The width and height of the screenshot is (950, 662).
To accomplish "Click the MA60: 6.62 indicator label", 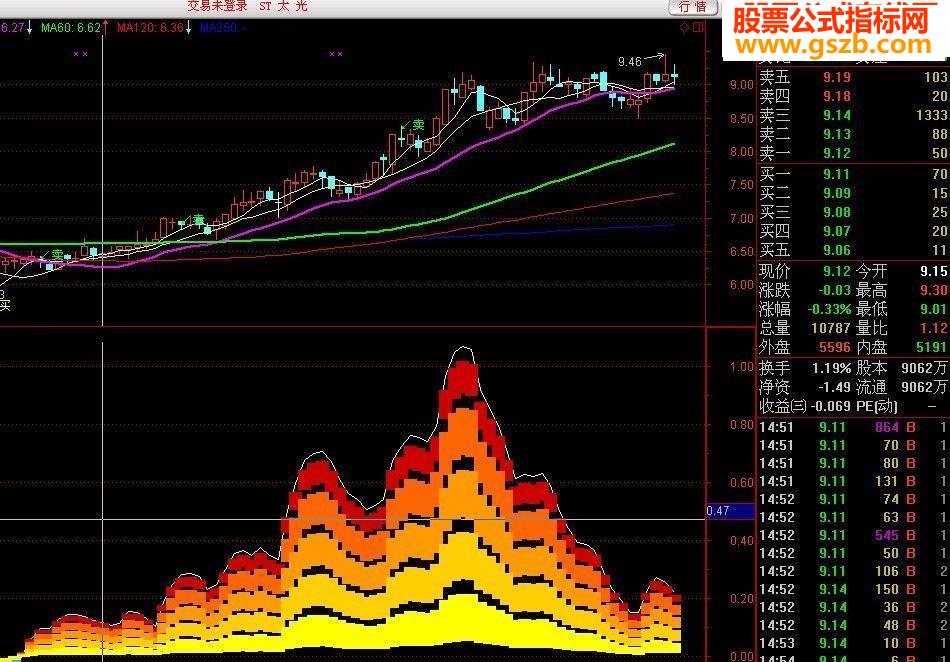I will click(x=71, y=28).
